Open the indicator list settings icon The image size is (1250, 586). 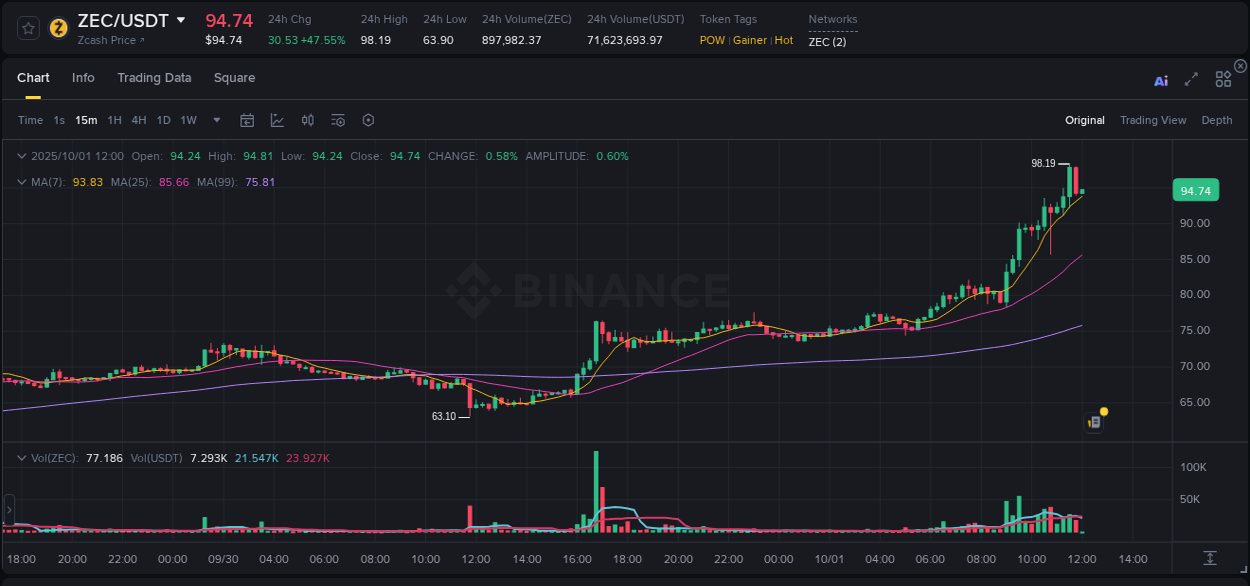337,120
